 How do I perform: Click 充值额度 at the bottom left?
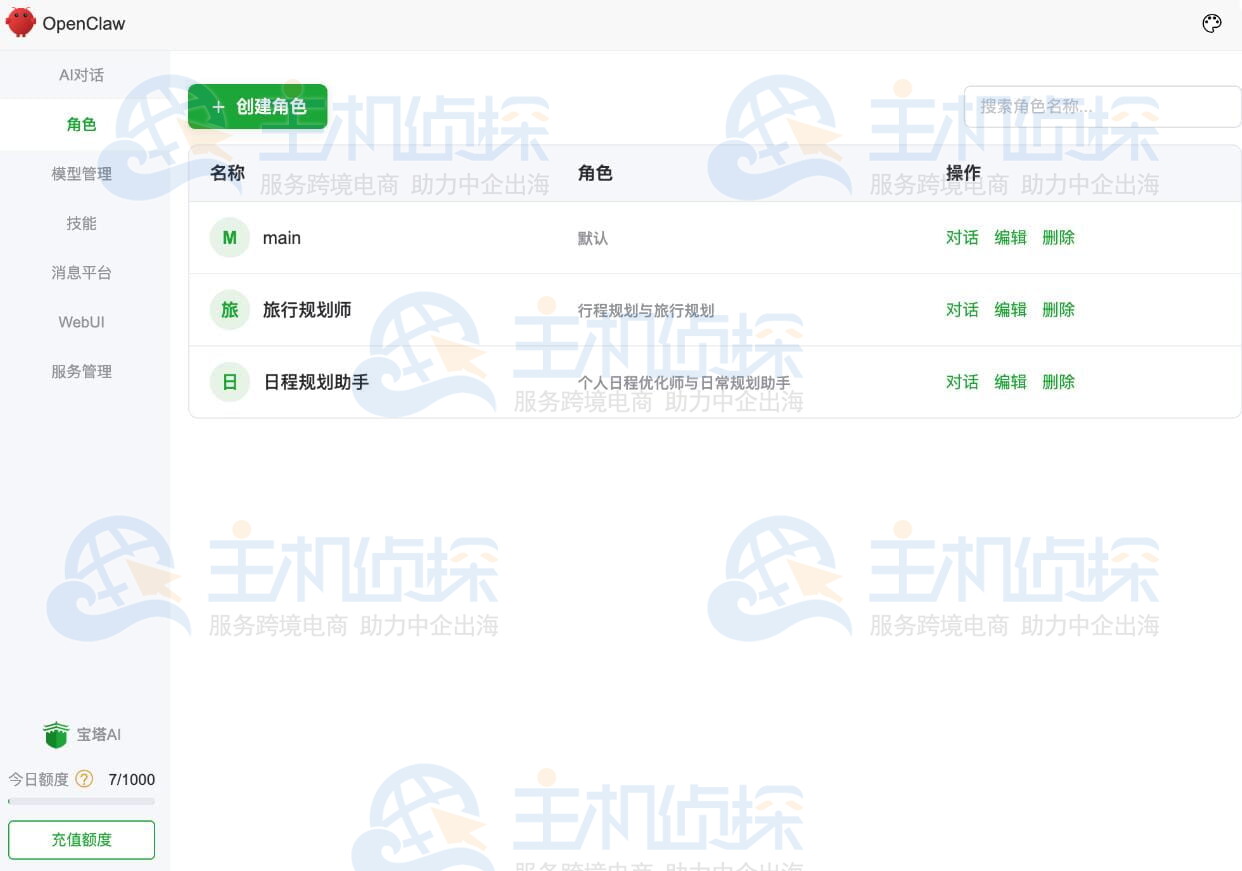point(81,839)
